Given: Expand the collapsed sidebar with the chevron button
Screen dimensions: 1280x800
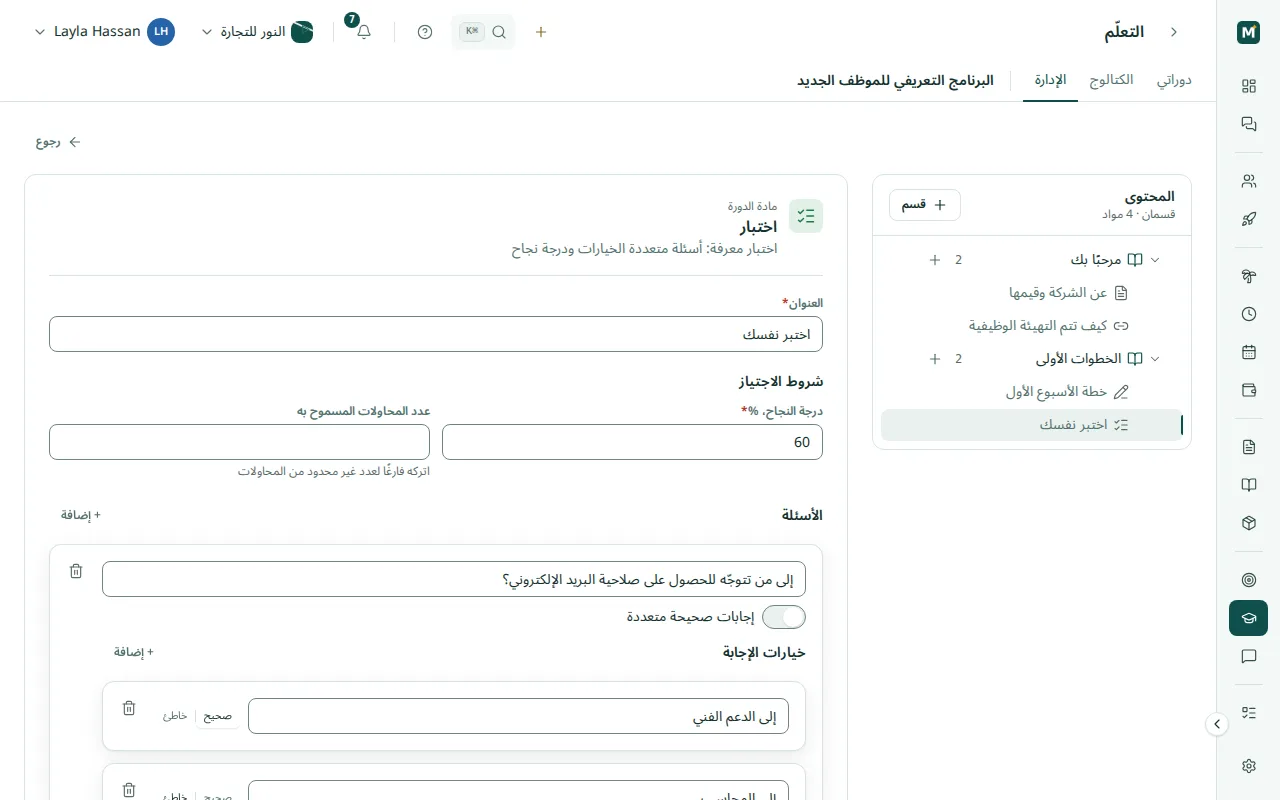Looking at the screenshot, I should pyautogui.click(x=1217, y=724).
